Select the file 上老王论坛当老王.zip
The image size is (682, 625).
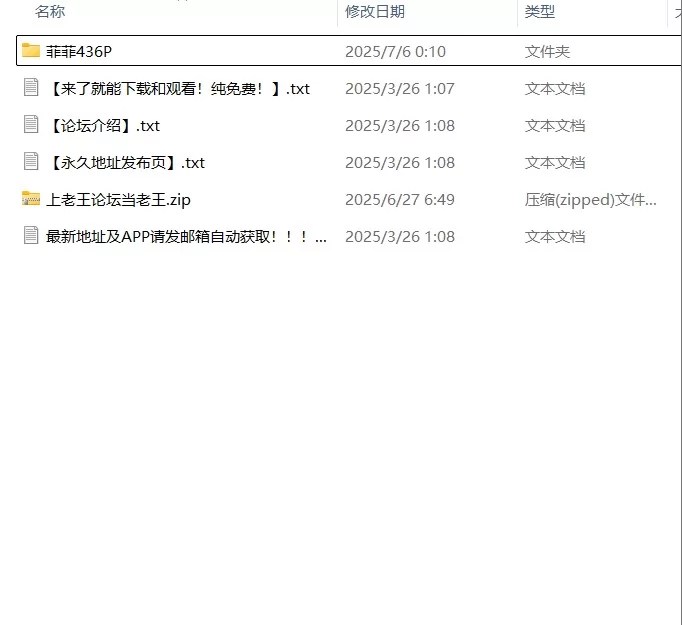tap(118, 200)
